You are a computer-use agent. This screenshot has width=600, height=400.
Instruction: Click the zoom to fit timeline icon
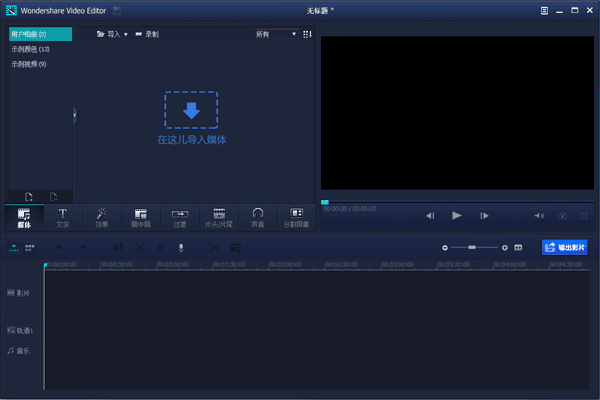click(x=518, y=248)
